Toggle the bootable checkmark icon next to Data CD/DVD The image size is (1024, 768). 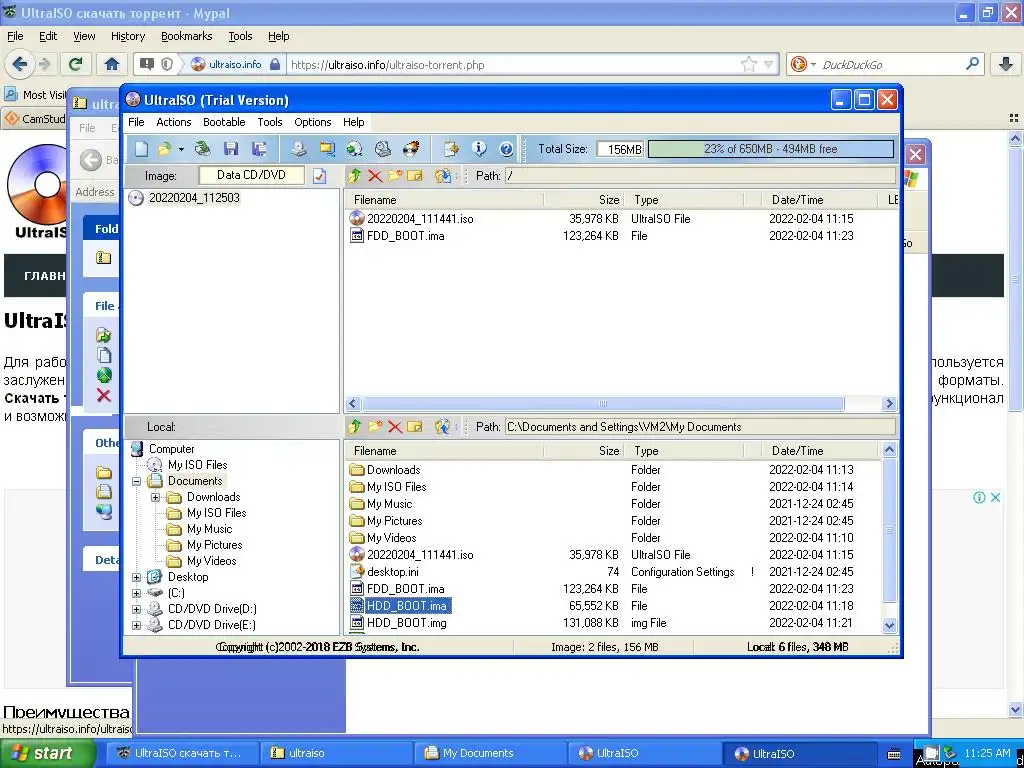point(319,176)
